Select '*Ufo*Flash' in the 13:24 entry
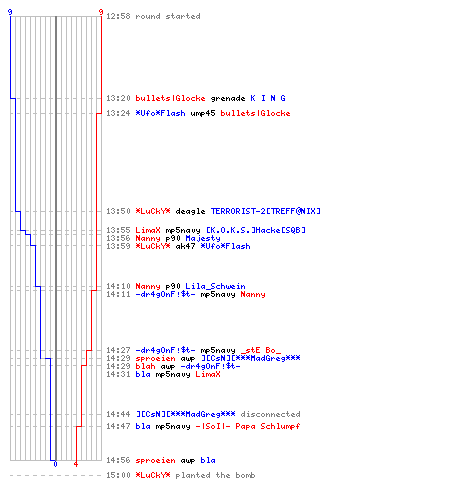The height and width of the screenshot is (500, 450). point(160,113)
